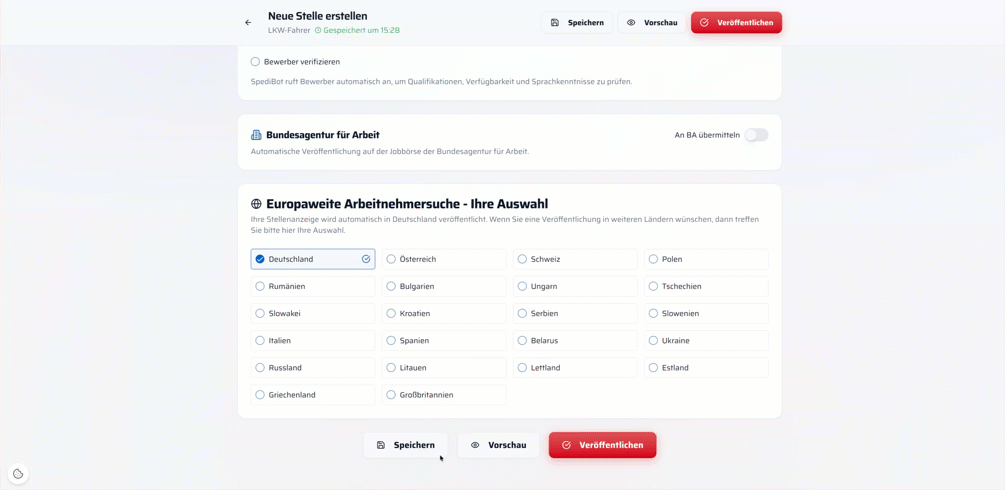Select the Serbien country option
The image size is (1005, 490).
click(575, 314)
